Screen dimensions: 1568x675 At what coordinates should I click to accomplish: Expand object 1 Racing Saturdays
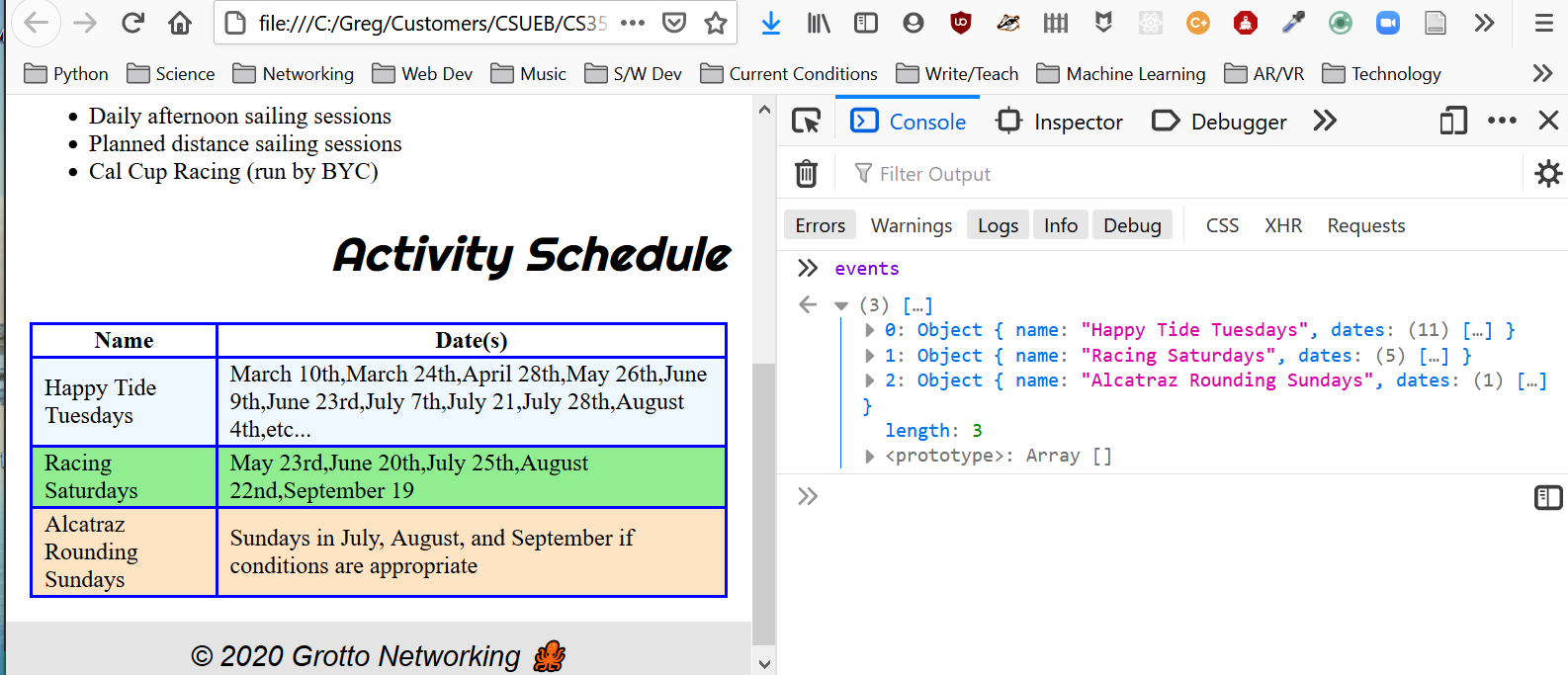tap(869, 355)
